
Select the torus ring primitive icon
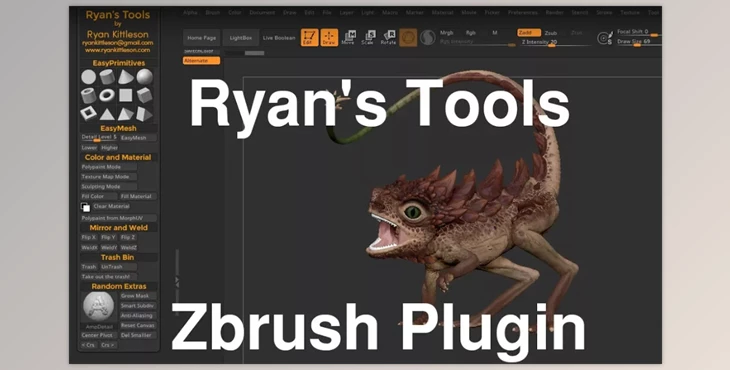pos(107,95)
